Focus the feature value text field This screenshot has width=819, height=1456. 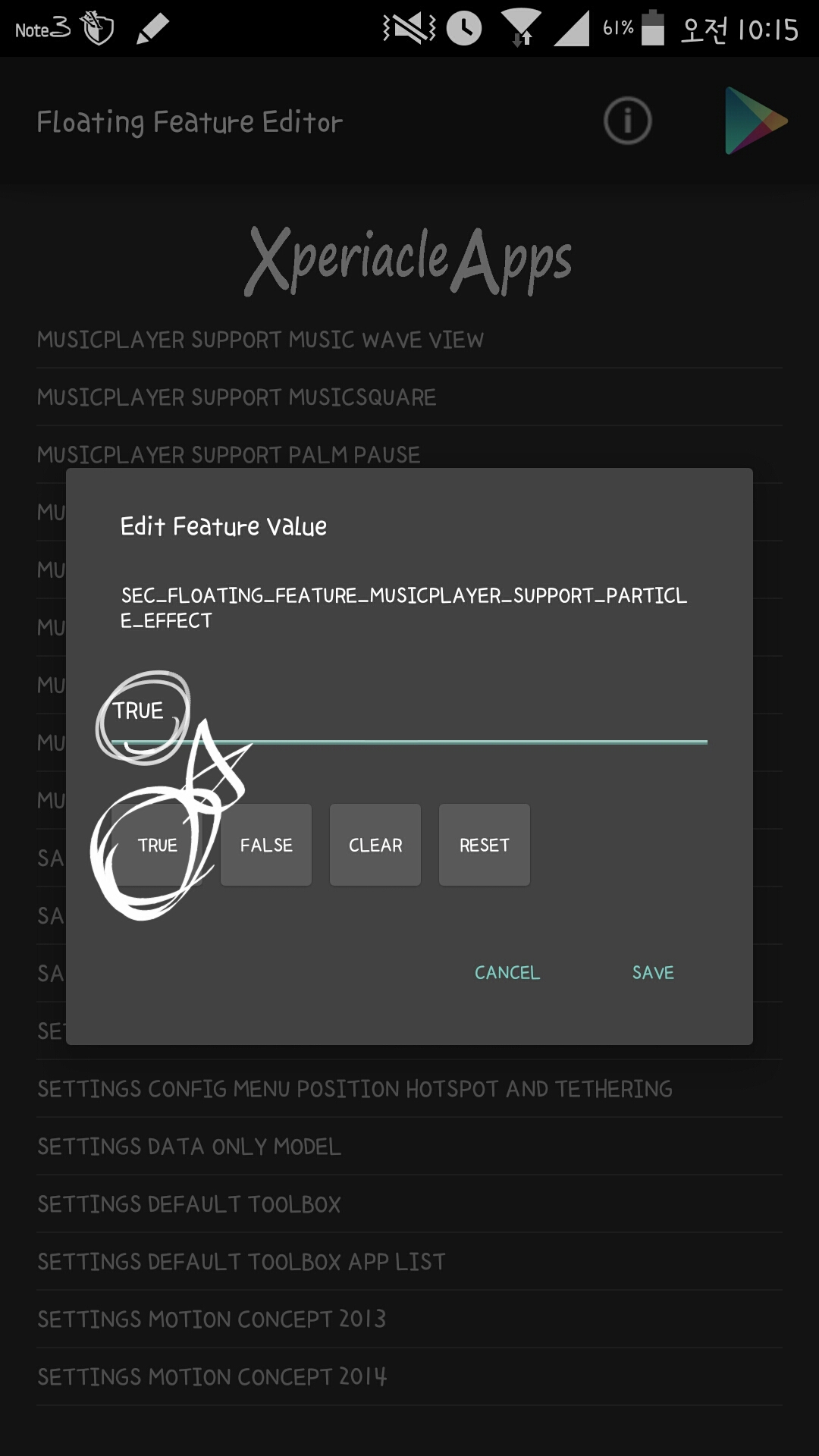(x=425, y=713)
